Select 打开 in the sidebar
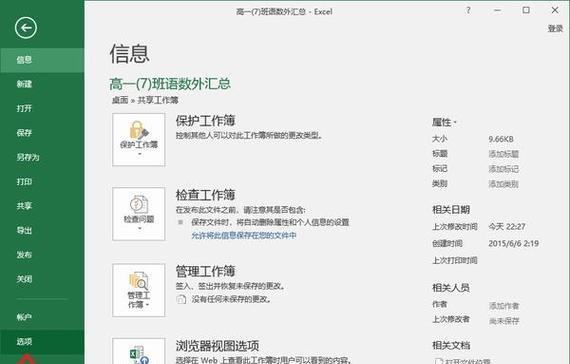 (x=42, y=108)
